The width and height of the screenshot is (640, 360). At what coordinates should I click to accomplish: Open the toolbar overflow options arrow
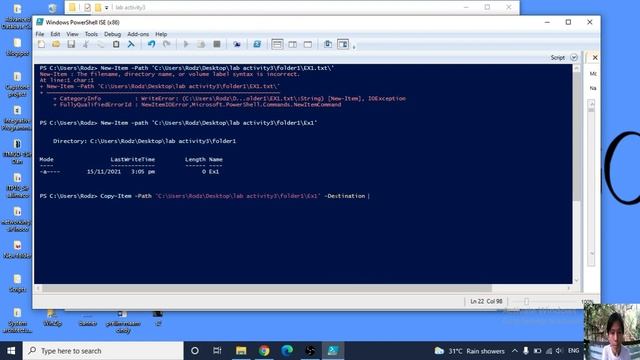pos(354,47)
